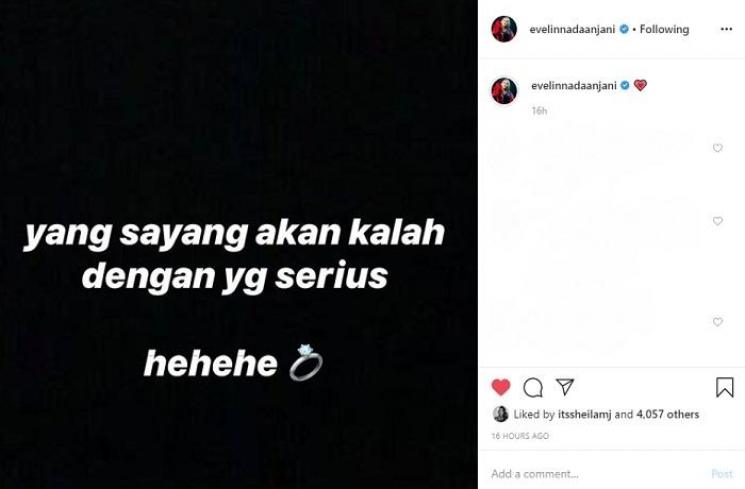The width and height of the screenshot is (745, 489).
Task: Click the liker's small avatar icon
Action: click(x=501, y=414)
